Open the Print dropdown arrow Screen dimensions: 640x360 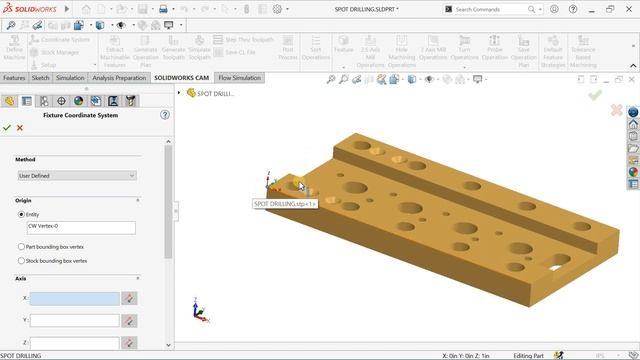coord(173,9)
